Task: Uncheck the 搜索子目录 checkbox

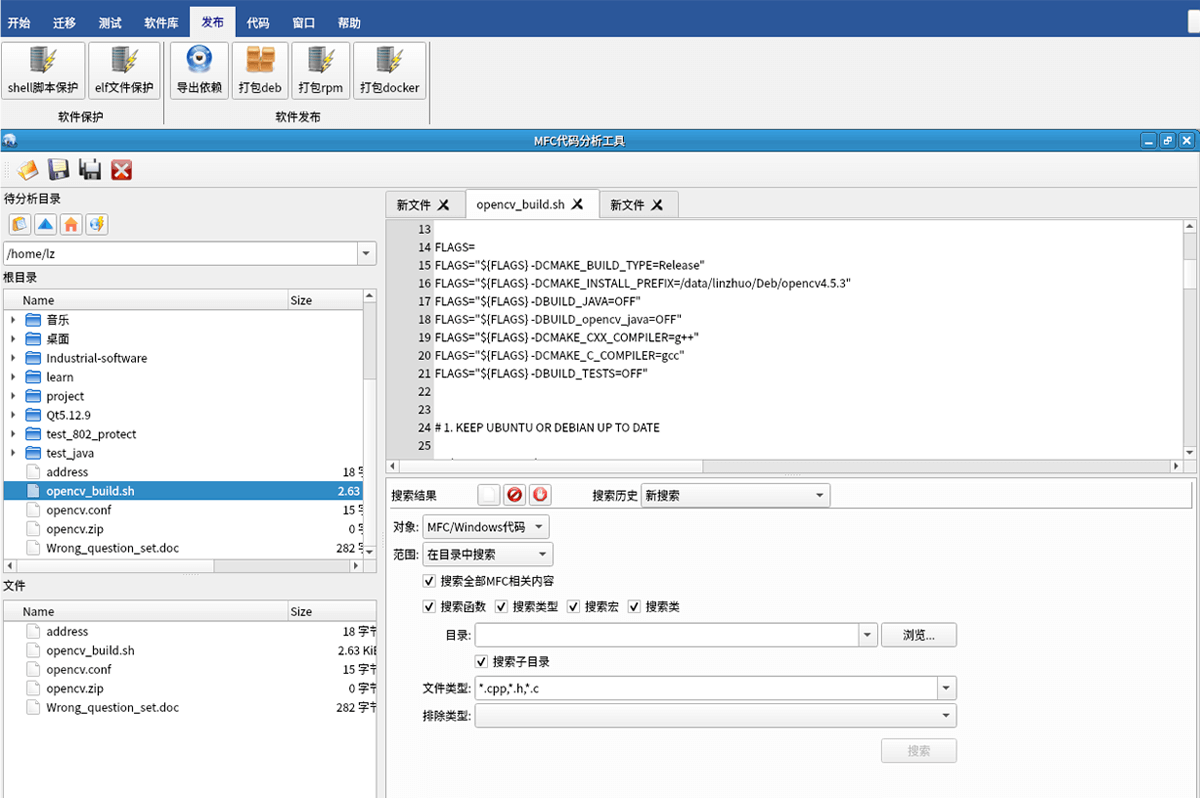Action: coord(482,662)
